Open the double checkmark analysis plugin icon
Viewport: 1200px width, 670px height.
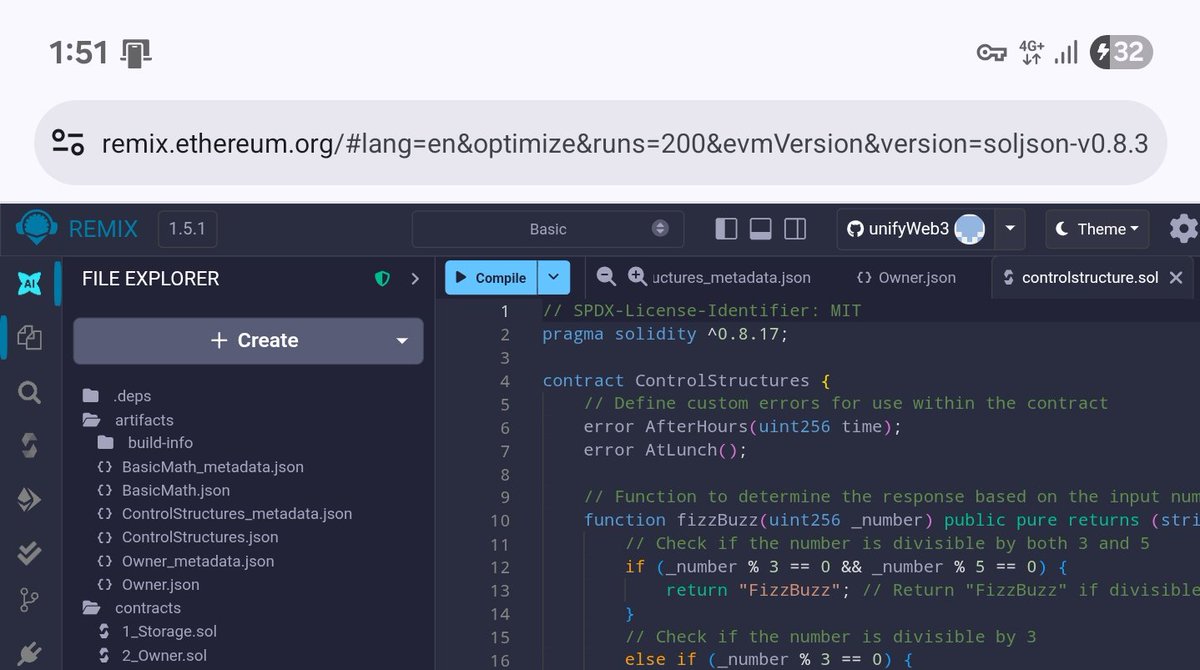(x=29, y=553)
